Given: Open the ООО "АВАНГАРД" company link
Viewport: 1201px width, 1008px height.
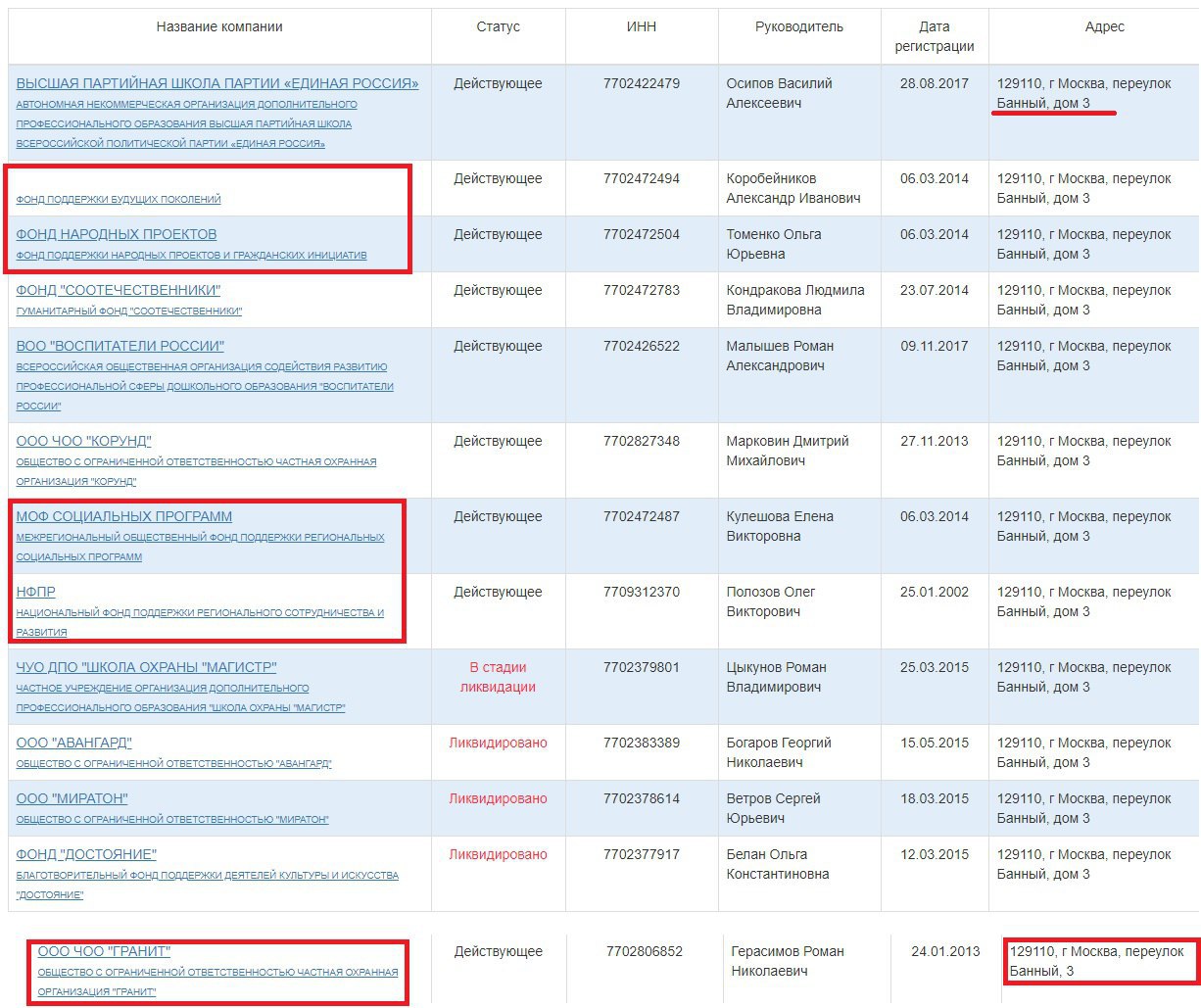Looking at the screenshot, I should 74,743.
